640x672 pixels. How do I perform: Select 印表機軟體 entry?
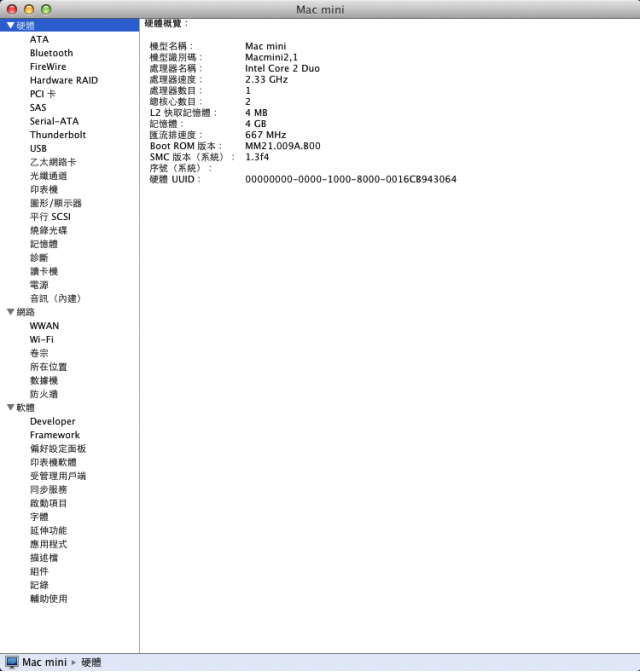[x=53, y=462]
